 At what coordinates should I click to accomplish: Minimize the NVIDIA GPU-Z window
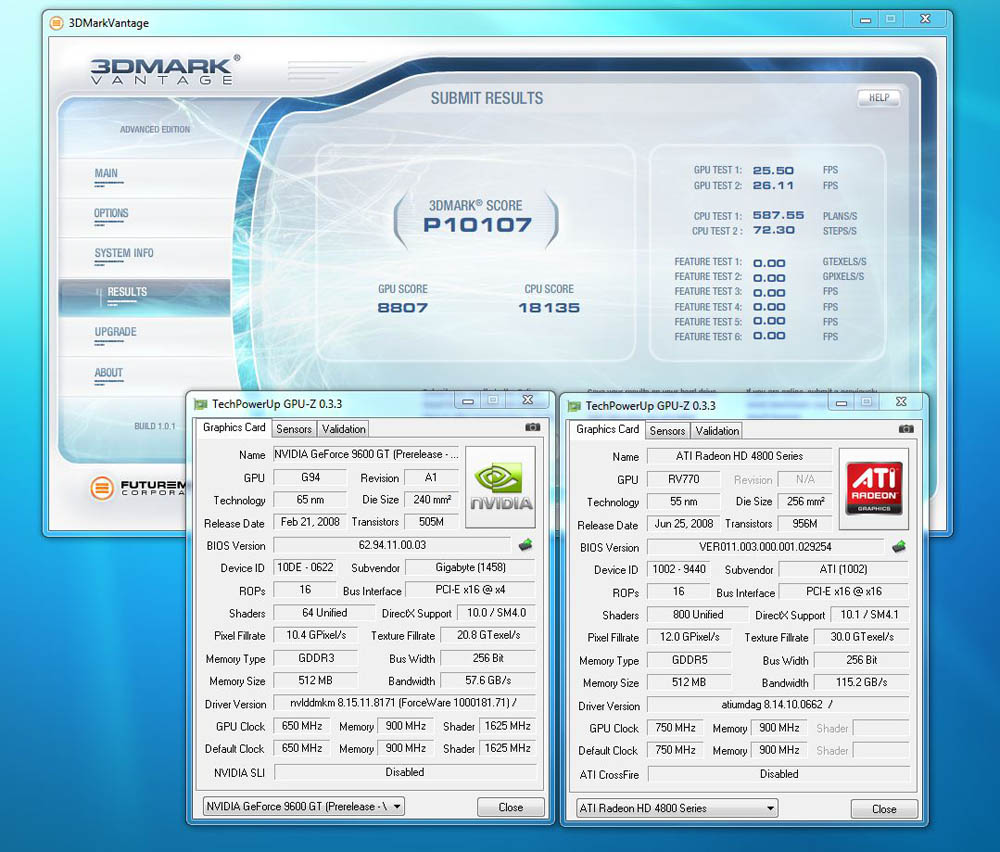[x=468, y=400]
